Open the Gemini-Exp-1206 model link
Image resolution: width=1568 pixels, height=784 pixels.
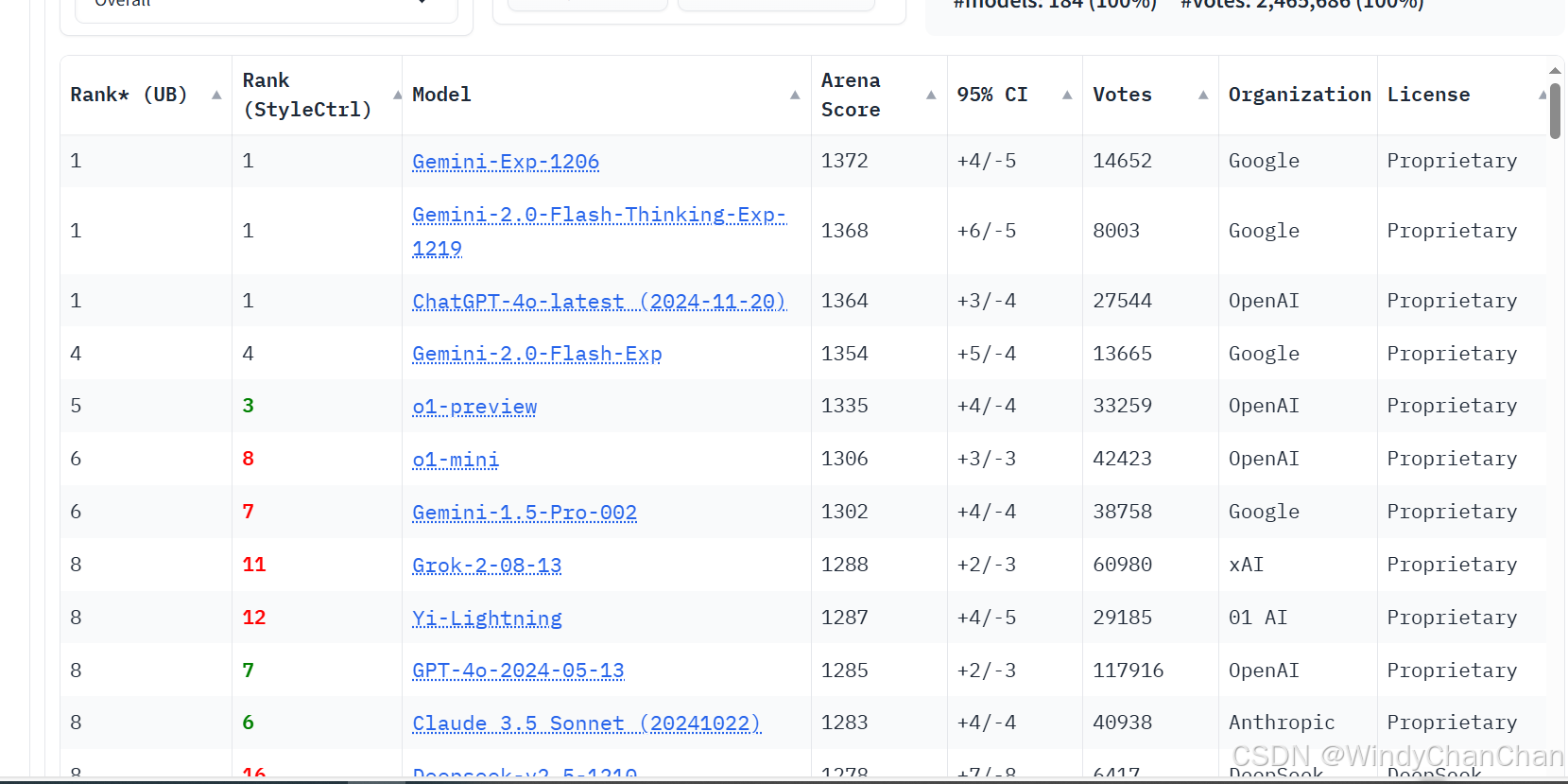tap(506, 162)
